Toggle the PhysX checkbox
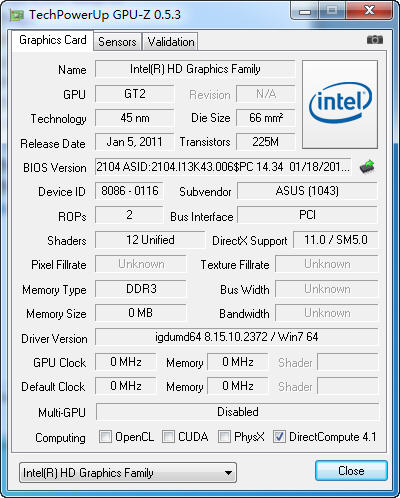This screenshot has height=498, width=400. (x=224, y=436)
